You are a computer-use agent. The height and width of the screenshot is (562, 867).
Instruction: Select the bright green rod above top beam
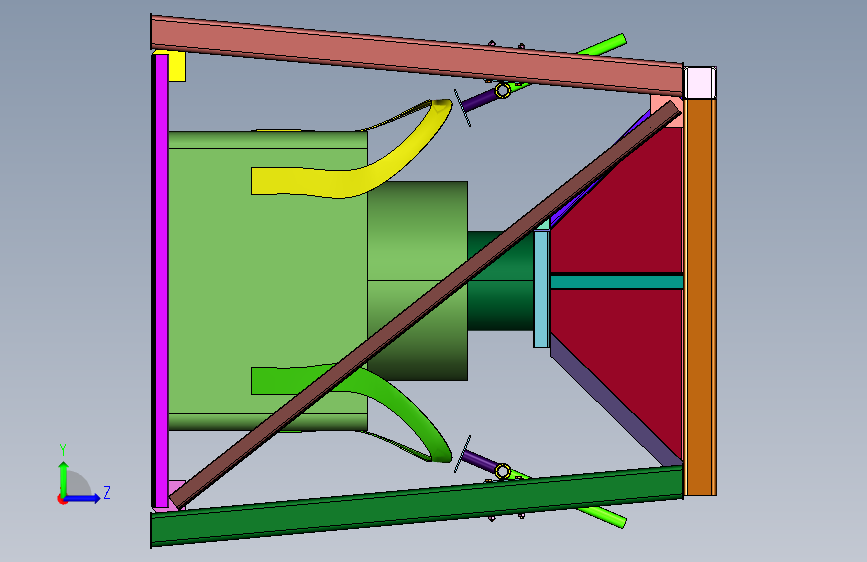602,45
